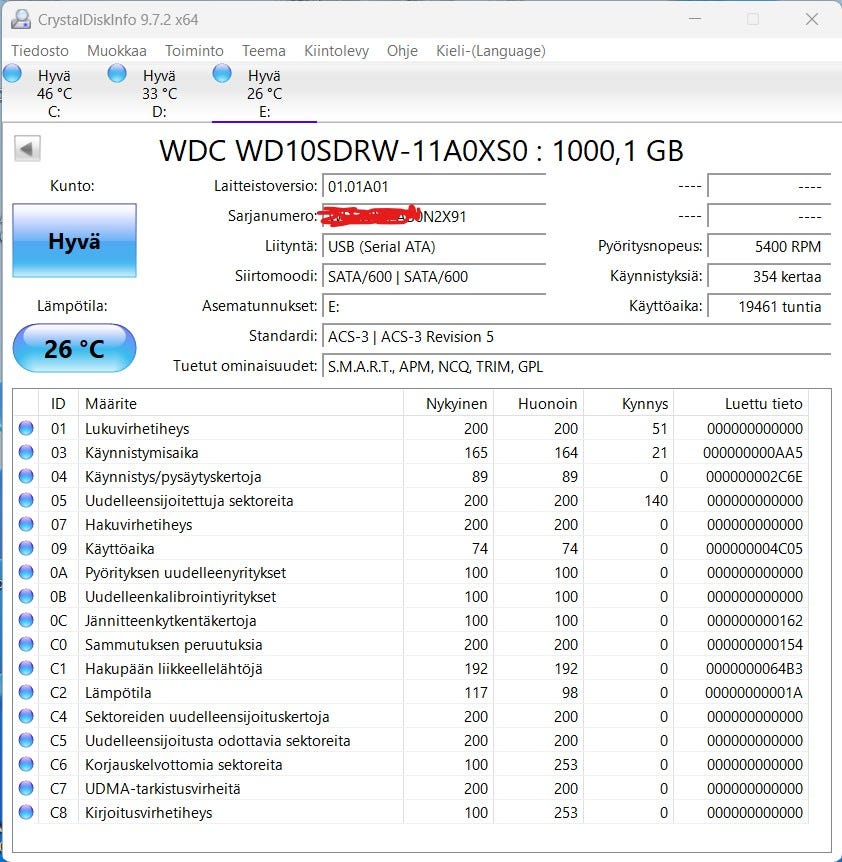Select Kirjoitusvirhetiheys attribute name
The height and width of the screenshot is (862, 842).
[x=148, y=813]
